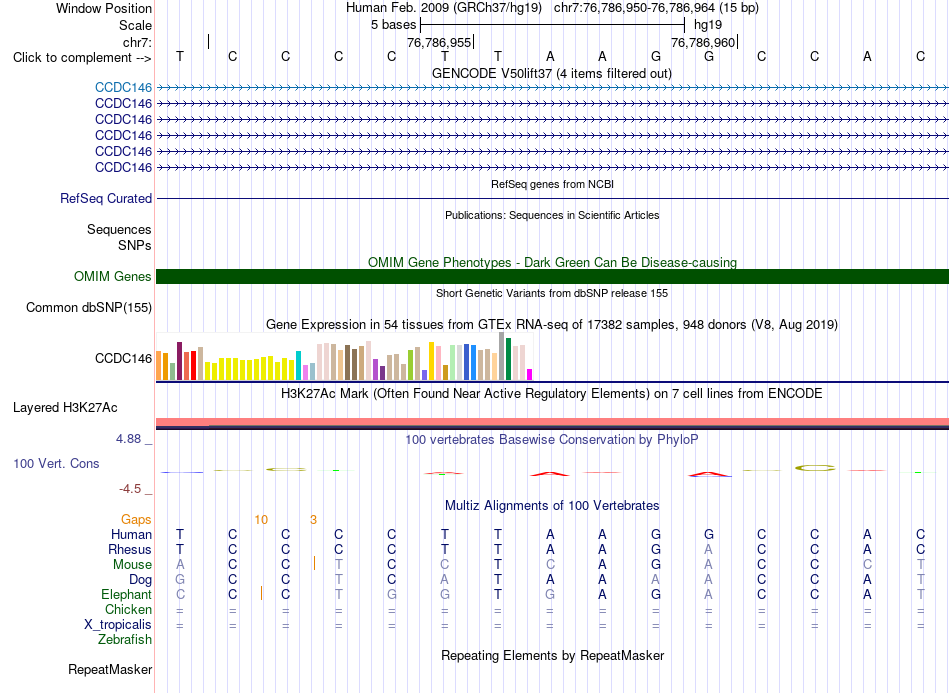Screen dimensions: 950x693
Task: Click the "chr7:" ruler label
Action: pos(137,42)
